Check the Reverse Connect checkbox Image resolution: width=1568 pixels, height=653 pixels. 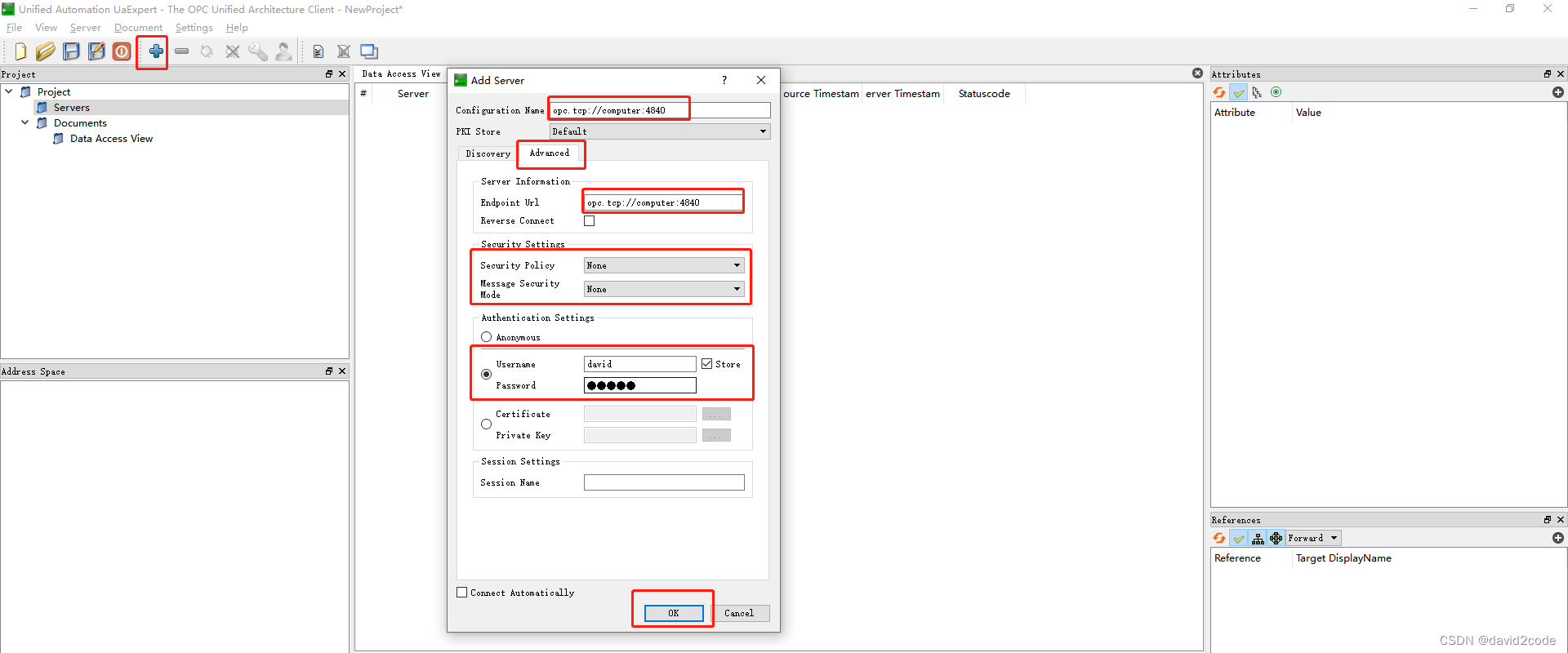[x=590, y=221]
